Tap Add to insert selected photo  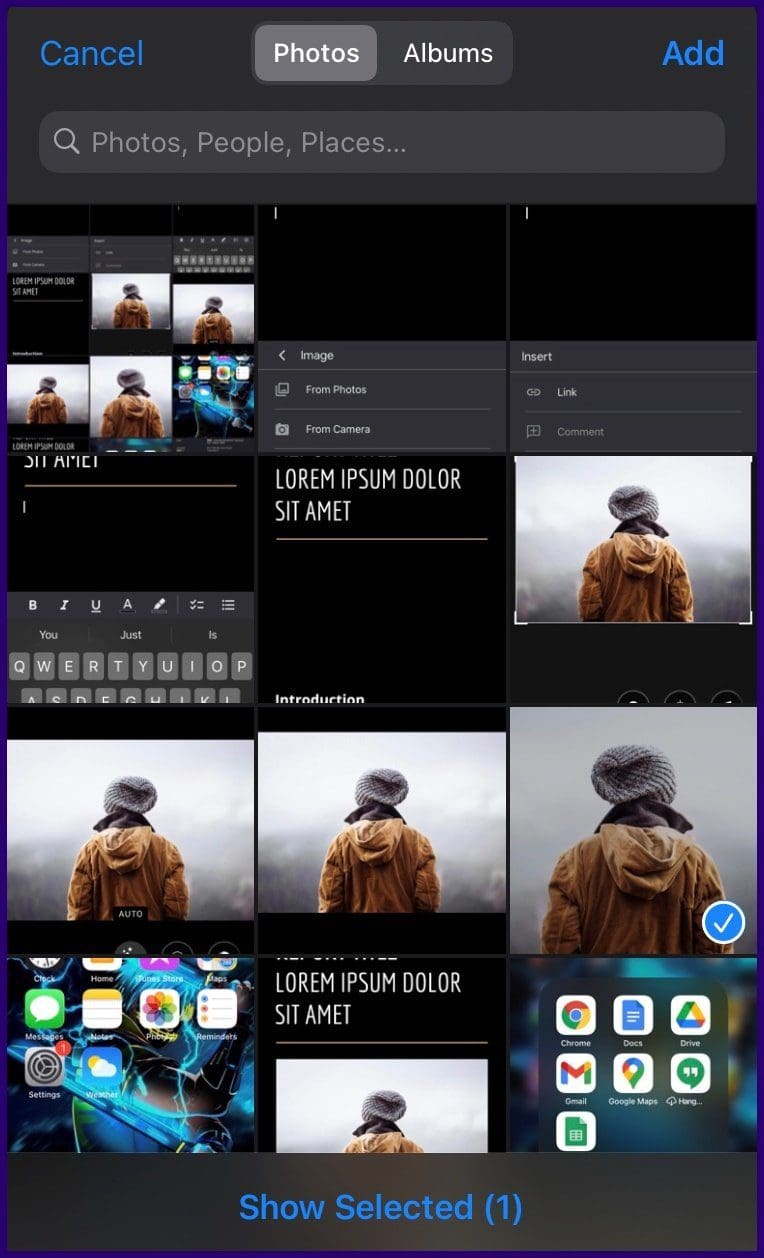point(693,53)
